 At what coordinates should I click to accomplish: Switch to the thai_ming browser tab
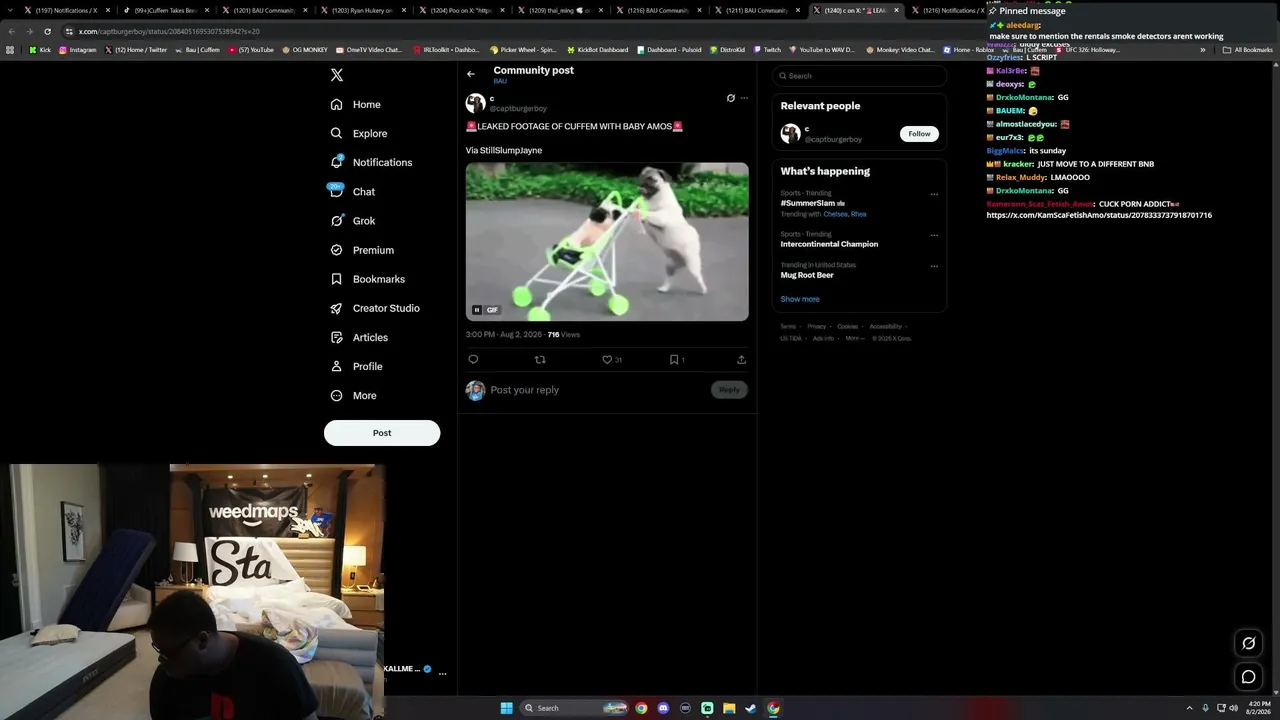[x=559, y=10]
